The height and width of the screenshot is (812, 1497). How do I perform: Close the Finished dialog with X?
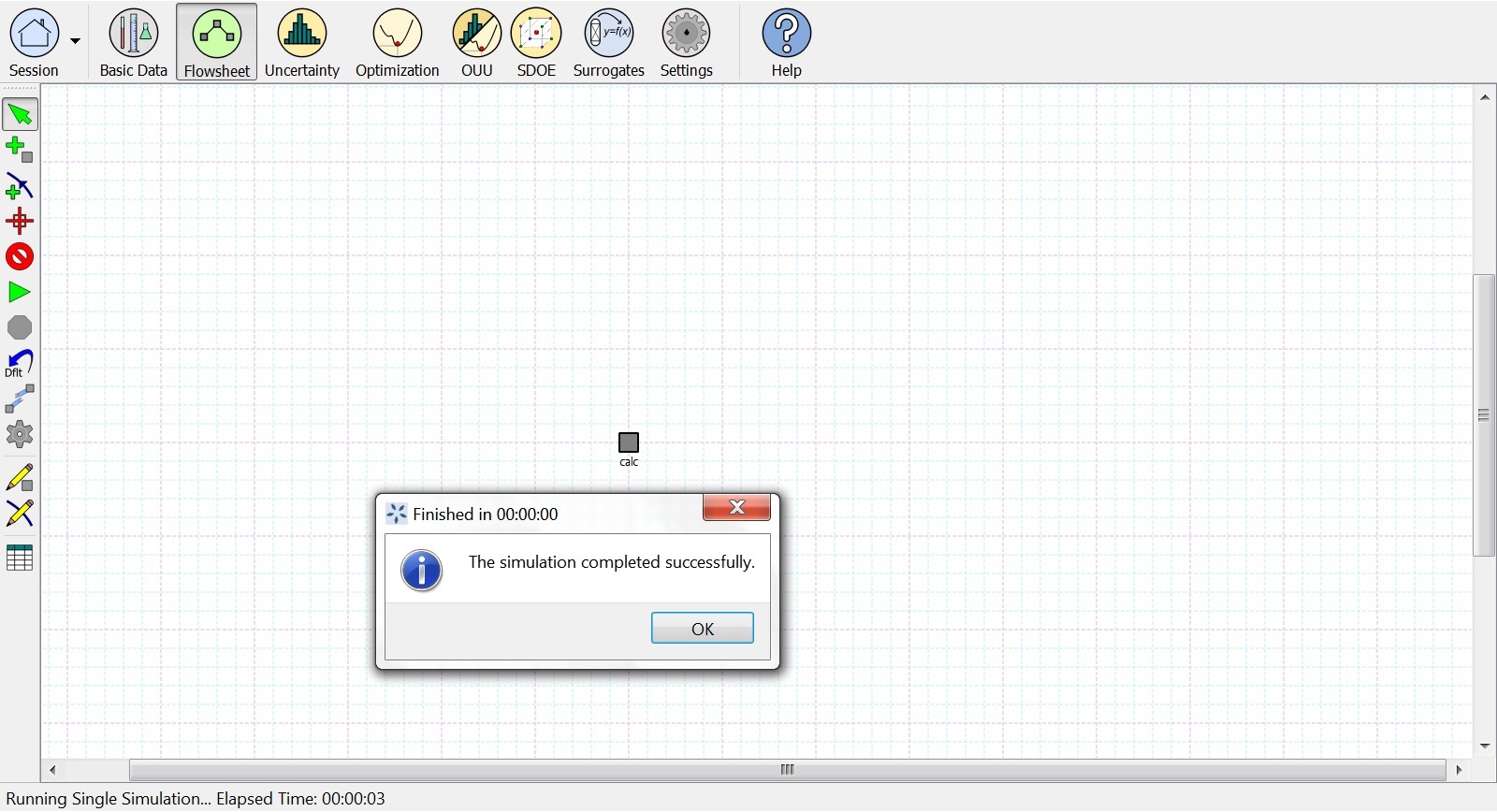pos(737,507)
